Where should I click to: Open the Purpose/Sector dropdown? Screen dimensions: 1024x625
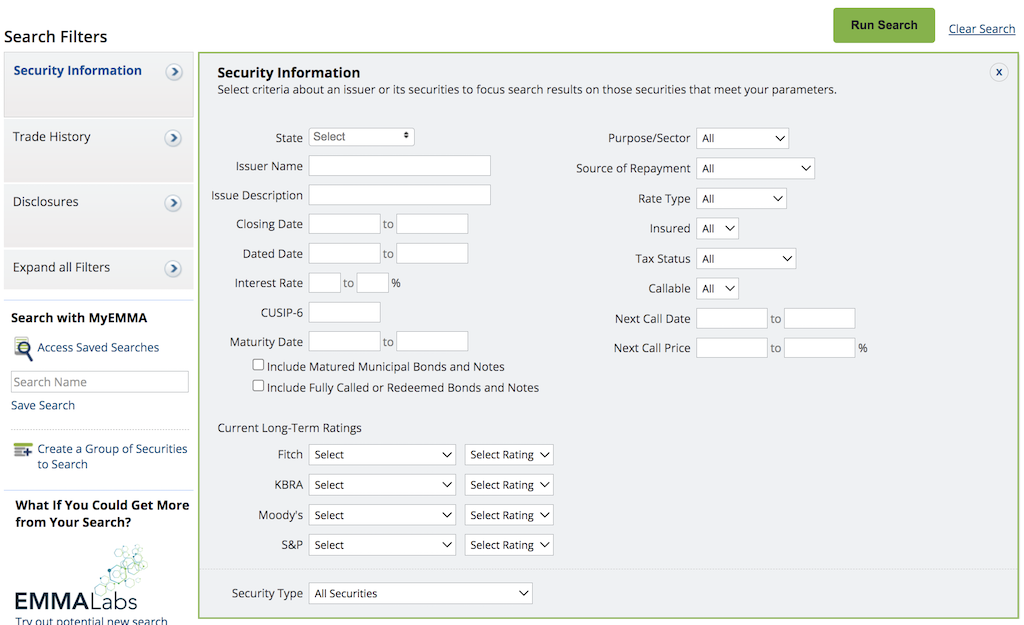pyautogui.click(x=742, y=138)
